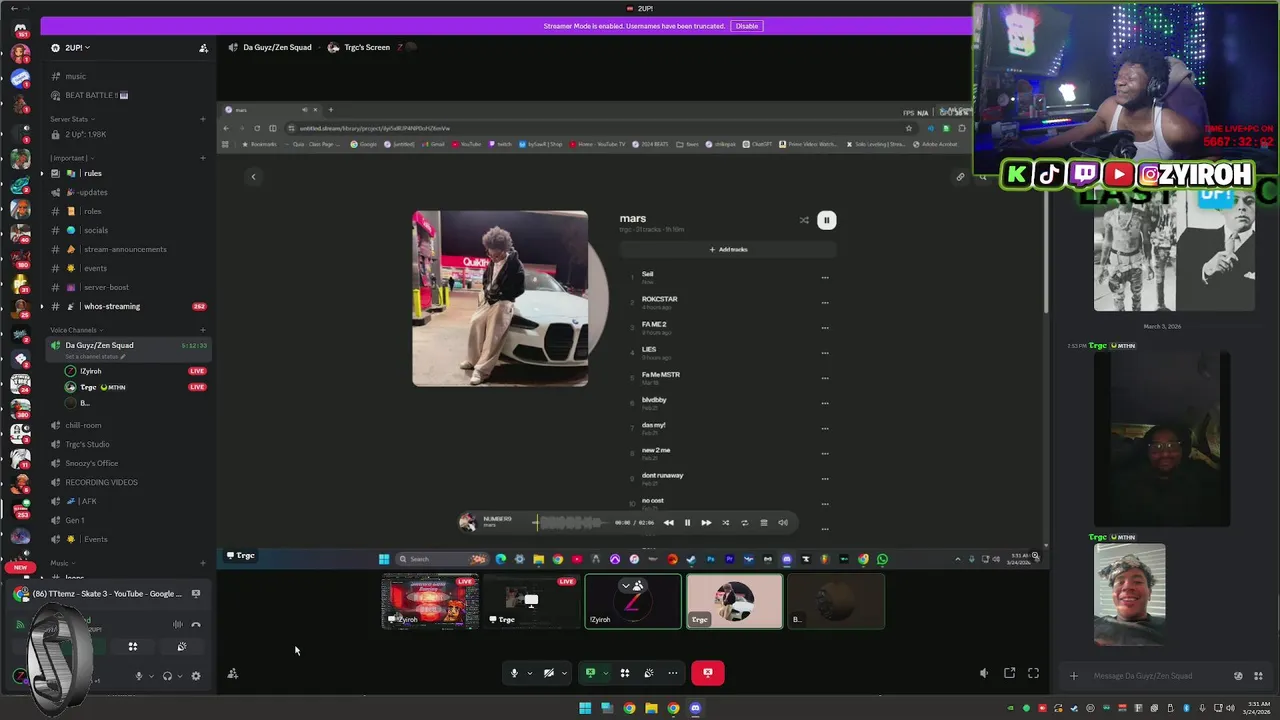Select !Zyiroh's live stream thumbnail
Image resolution: width=1280 pixels, height=720 pixels.
pos(430,601)
